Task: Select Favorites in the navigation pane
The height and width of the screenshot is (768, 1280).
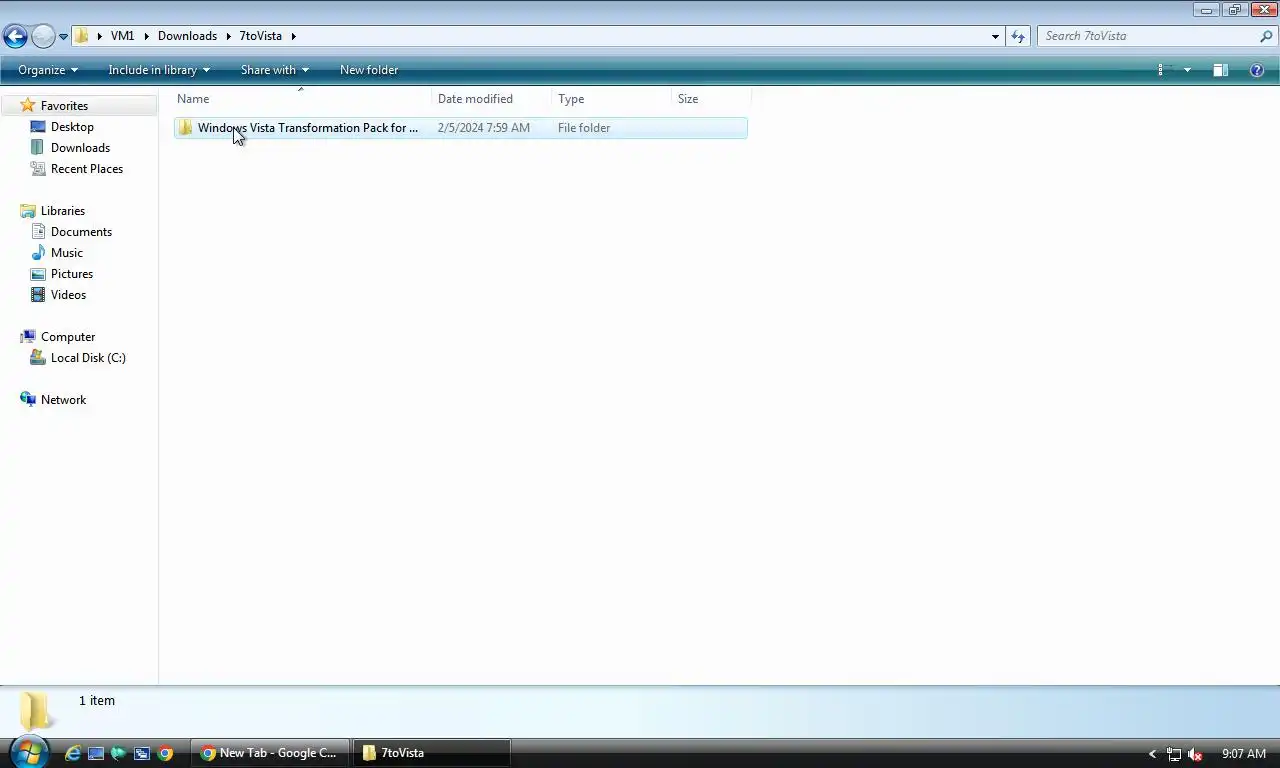Action: click(x=64, y=106)
